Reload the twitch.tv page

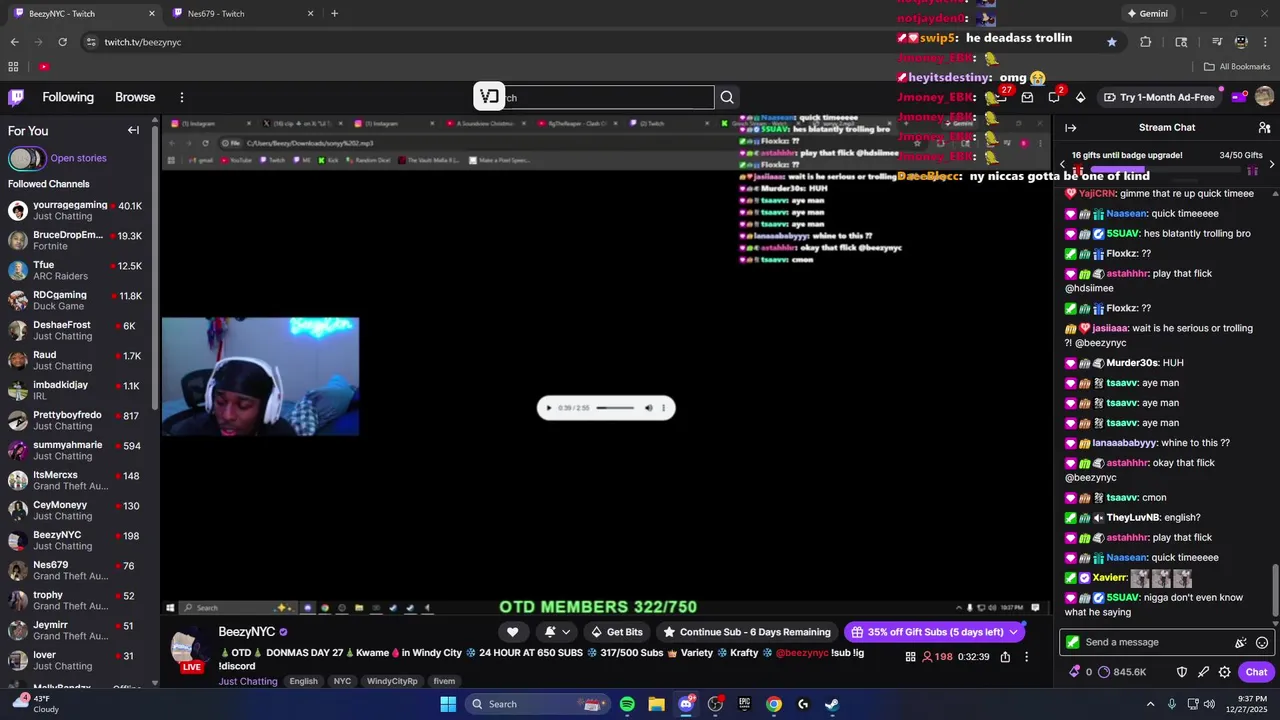pyautogui.click(x=63, y=42)
